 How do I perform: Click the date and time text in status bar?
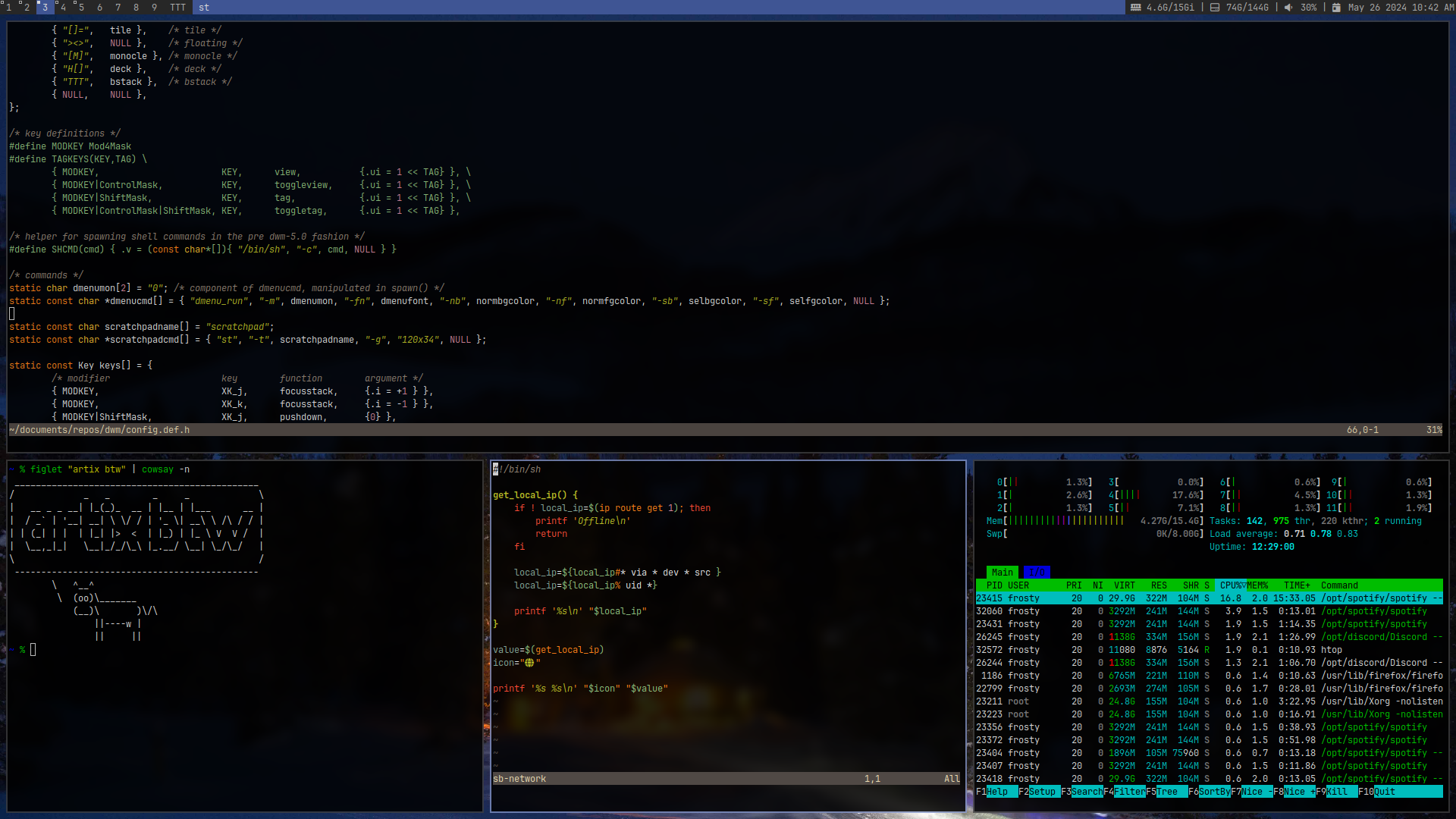coord(1401,8)
